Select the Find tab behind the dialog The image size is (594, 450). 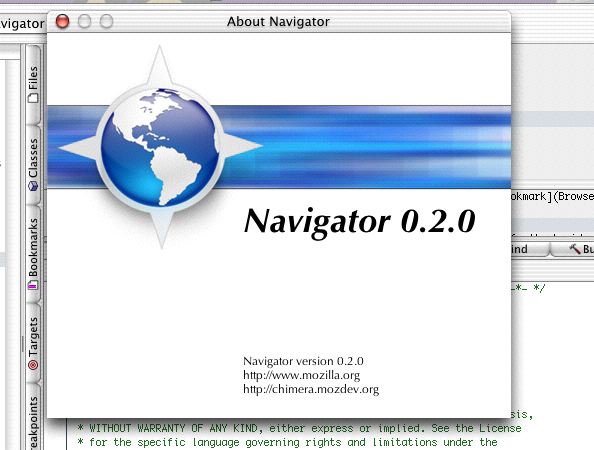tap(529, 249)
